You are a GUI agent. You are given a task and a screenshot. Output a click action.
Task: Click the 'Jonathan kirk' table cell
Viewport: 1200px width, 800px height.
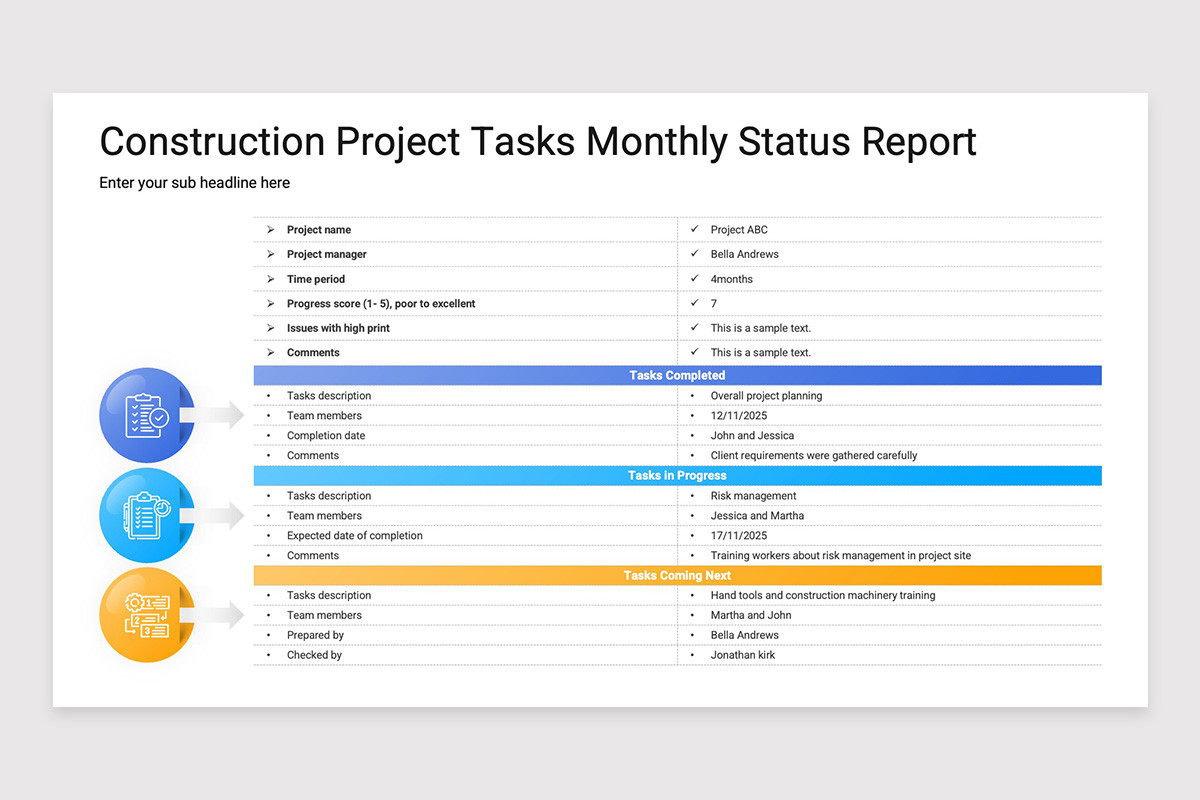890,655
